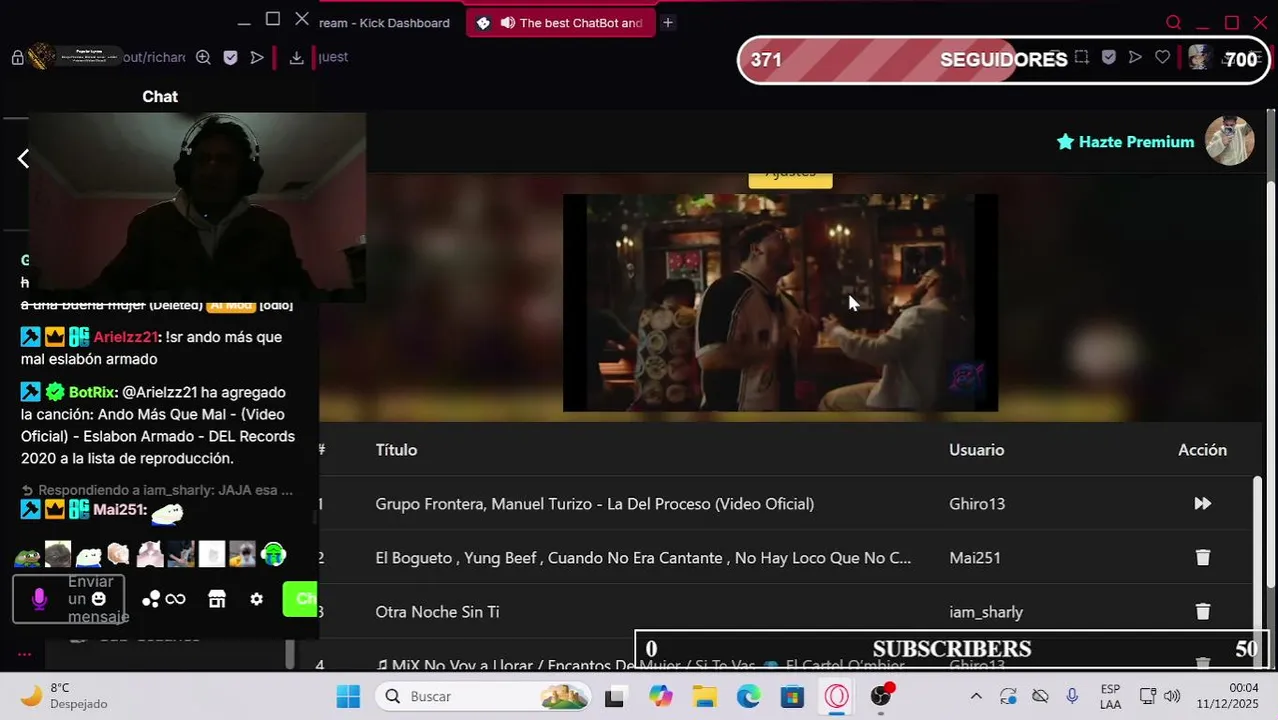Viewport: 1278px width, 720px height.
Task: Click the send arrow icon in left address bar
Action: pos(257,58)
